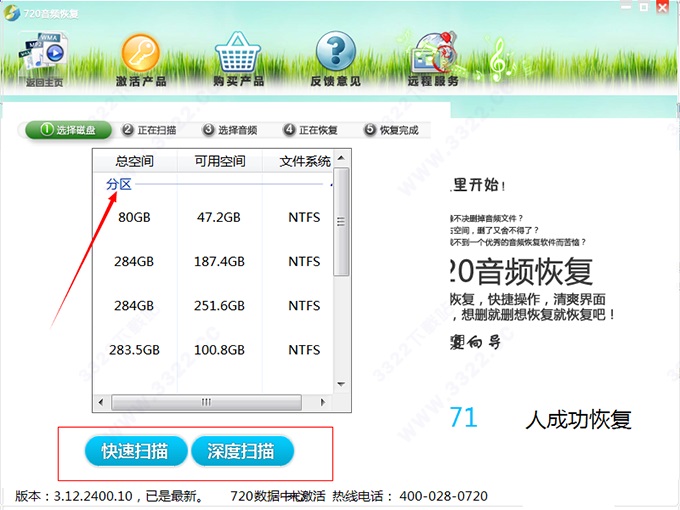
Task: Open 反馈意见 question mark icon
Action: click(336, 56)
